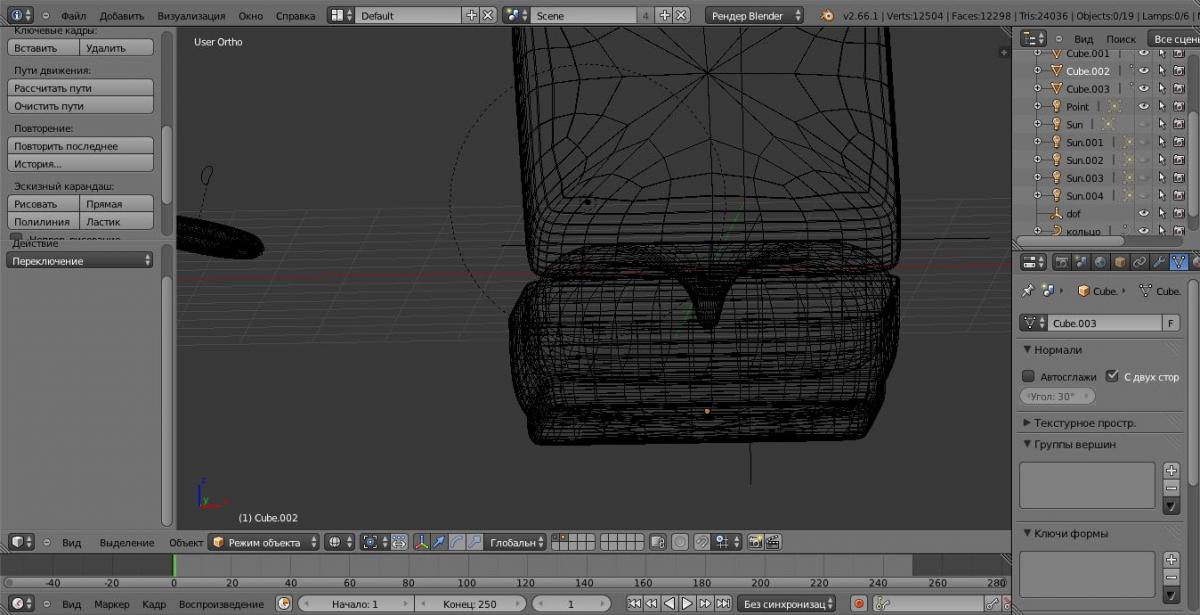This screenshot has width=1200, height=615.
Task: Enable the Автосглаживание checkbox
Action: coord(1028,377)
